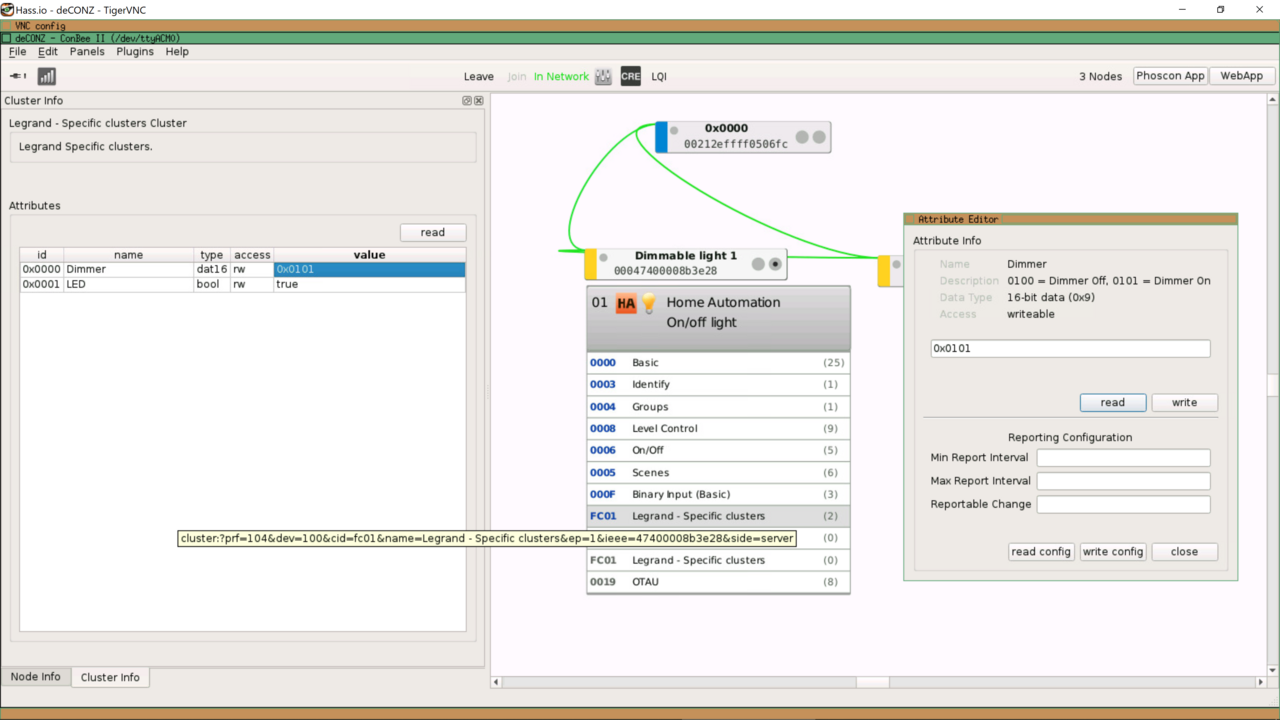Click the node view scroll-down arrow
This screenshot has height=720, width=1280.
point(1272,670)
